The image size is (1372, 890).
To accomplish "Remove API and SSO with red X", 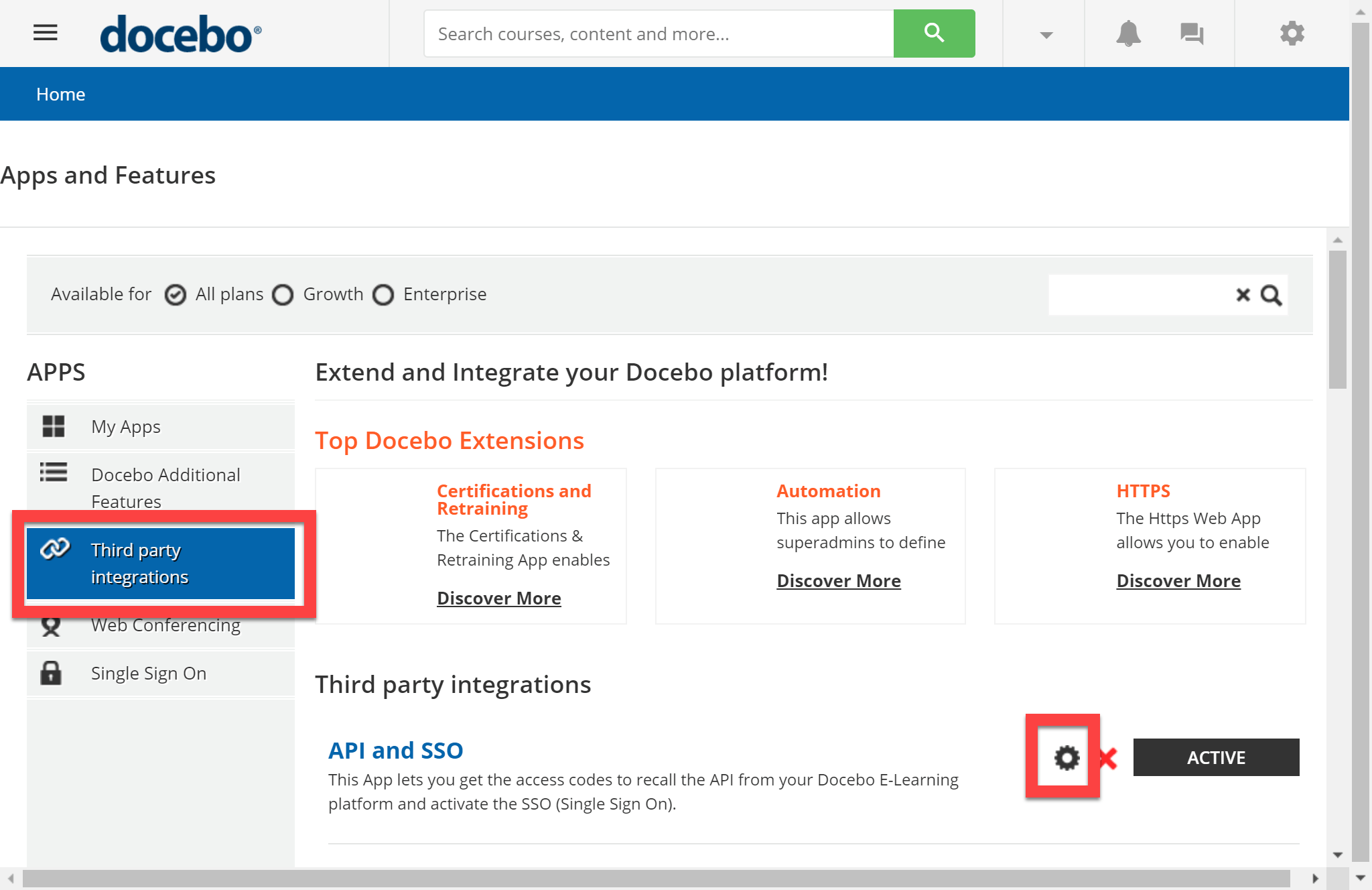I will tap(1108, 759).
